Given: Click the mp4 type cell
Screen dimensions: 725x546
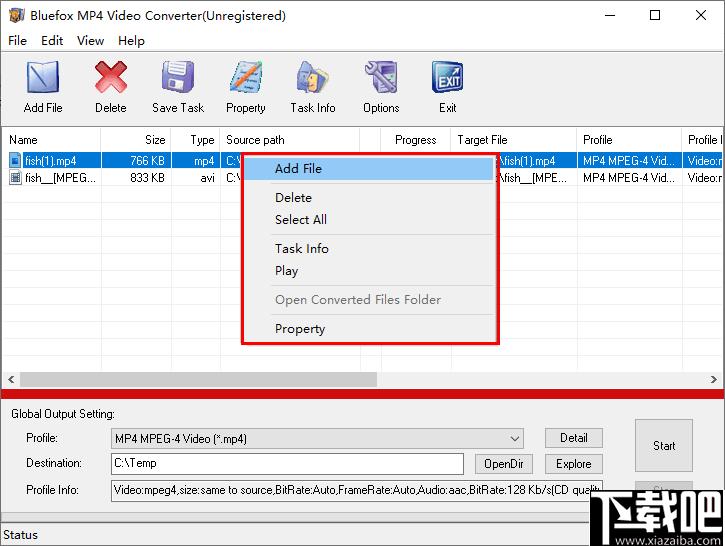Looking at the screenshot, I should pyautogui.click(x=204, y=161).
